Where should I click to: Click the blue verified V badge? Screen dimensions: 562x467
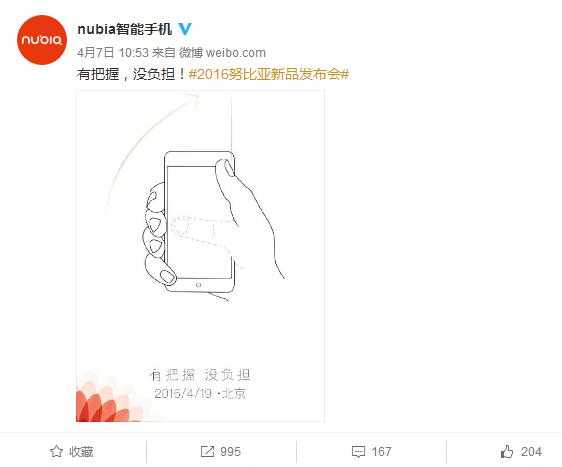pos(185,29)
